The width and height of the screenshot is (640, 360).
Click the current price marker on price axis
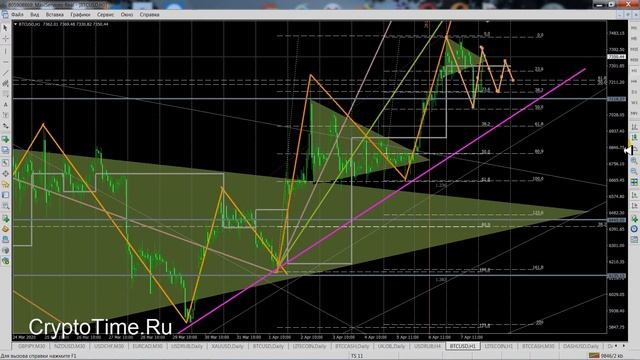pyautogui.click(x=616, y=57)
